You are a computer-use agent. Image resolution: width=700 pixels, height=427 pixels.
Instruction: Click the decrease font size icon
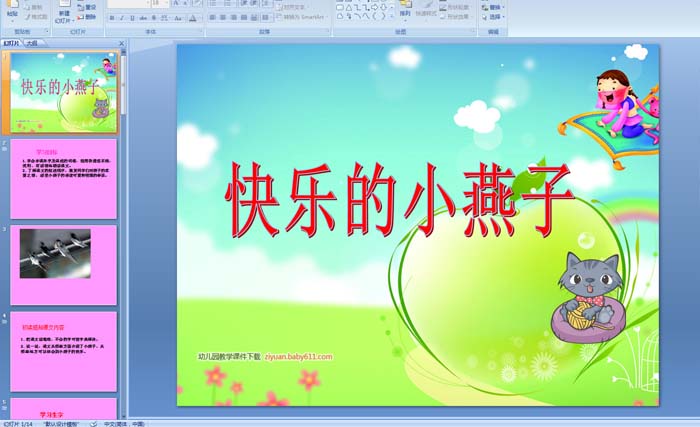[185, 4]
